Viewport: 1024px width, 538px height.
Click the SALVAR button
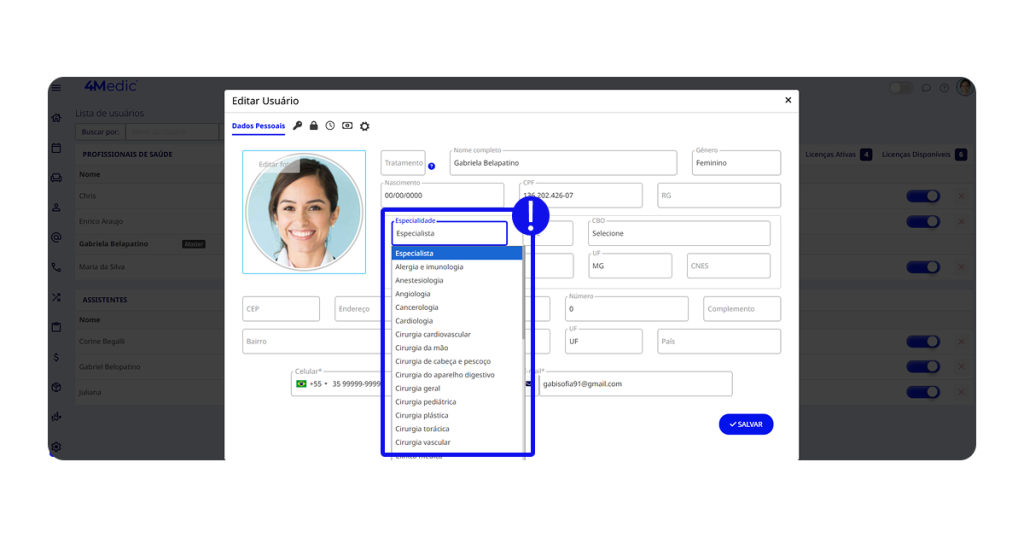pyautogui.click(x=745, y=424)
